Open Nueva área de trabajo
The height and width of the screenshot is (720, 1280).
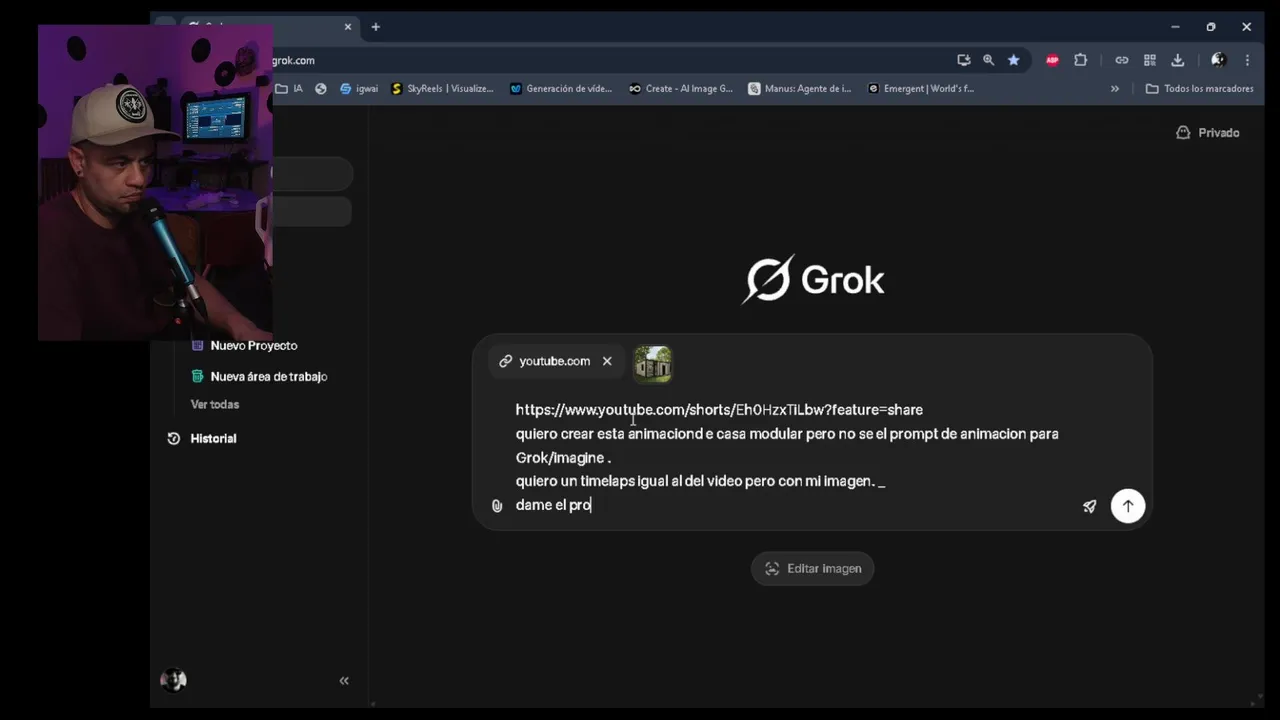click(259, 376)
